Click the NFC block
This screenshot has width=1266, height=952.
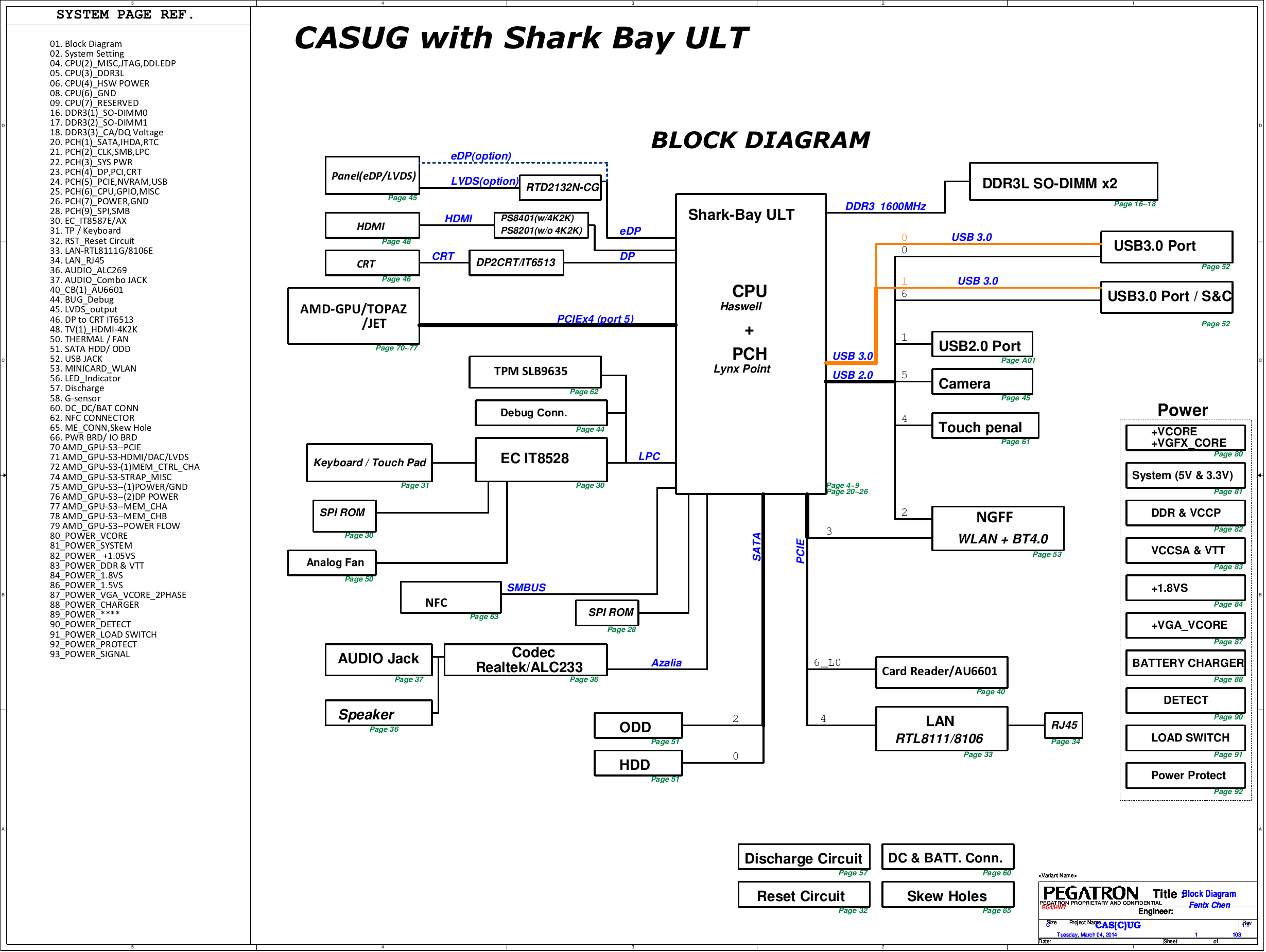pyautogui.click(x=451, y=598)
